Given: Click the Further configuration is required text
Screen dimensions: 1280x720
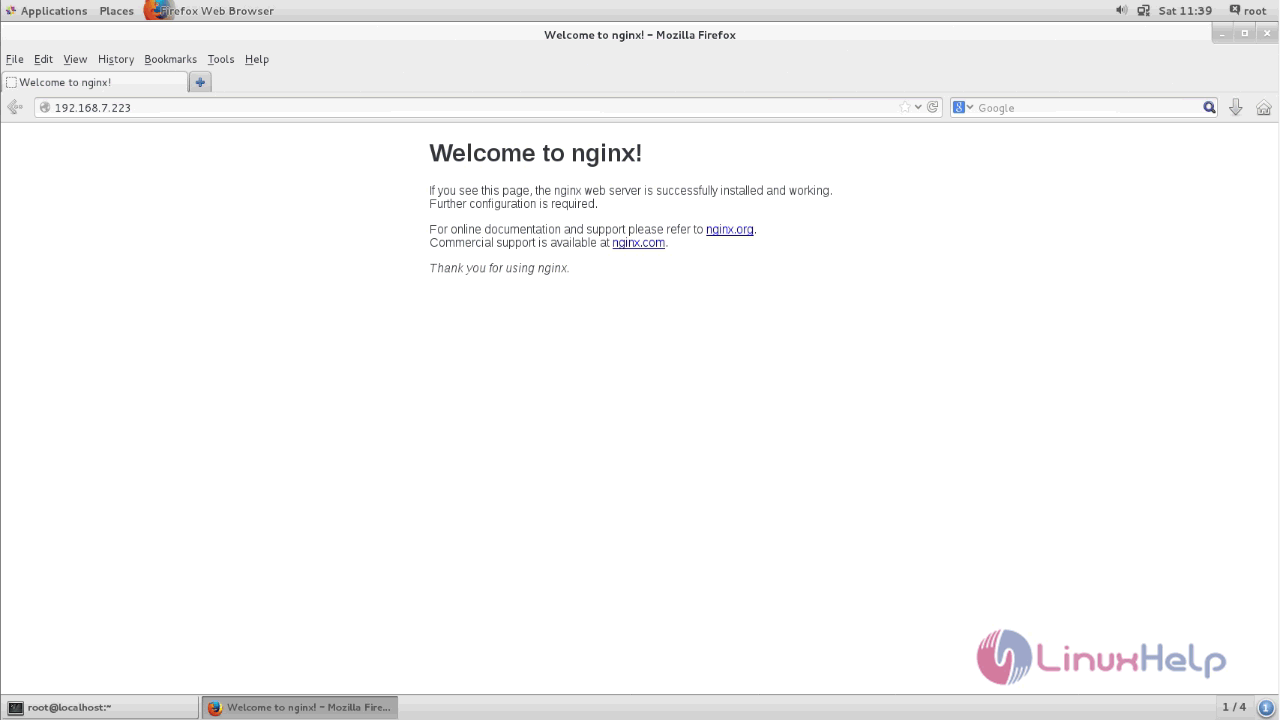Looking at the screenshot, I should 513,203.
